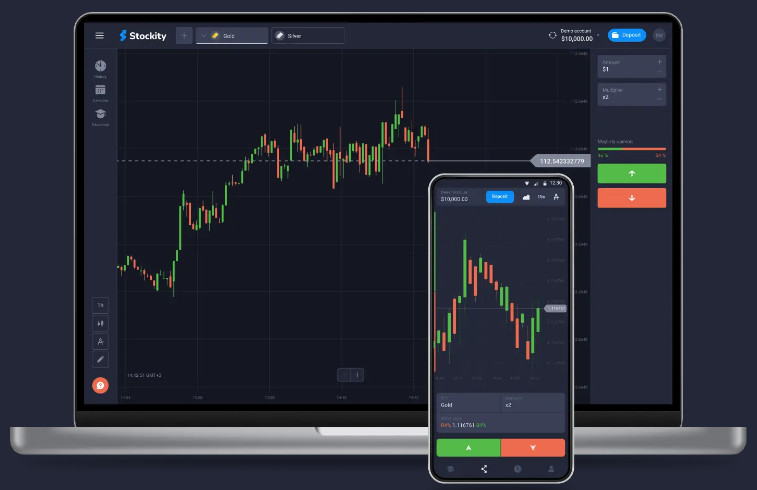This screenshot has width=757, height=490.
Task: Click the blue Deposit button on the laptop
Action: (x=627, y=35)
